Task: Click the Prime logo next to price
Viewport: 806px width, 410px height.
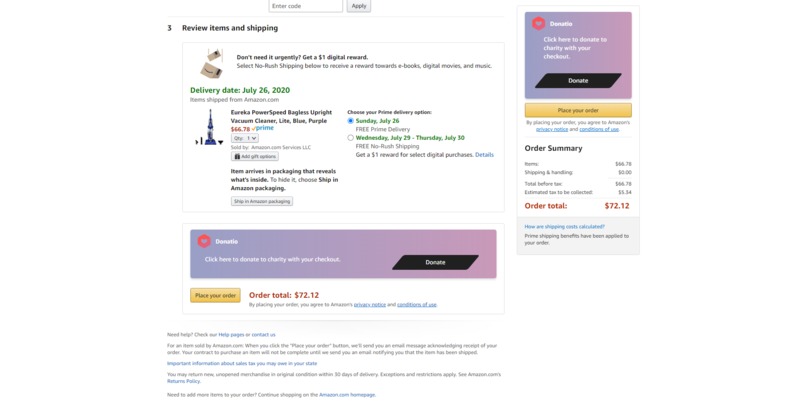Action: pos(263,128)
